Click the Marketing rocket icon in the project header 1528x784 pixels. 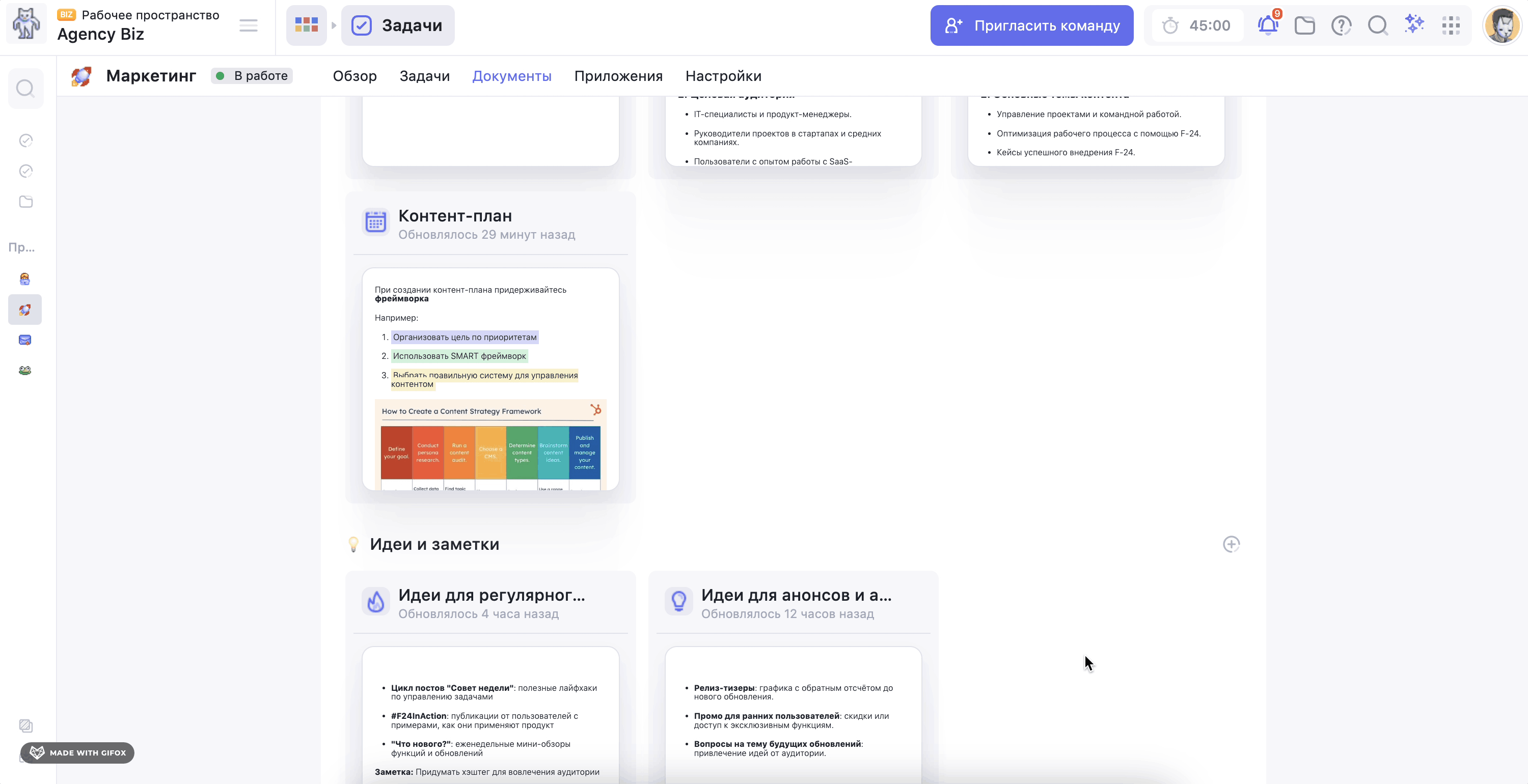click(x=81, y=76)
